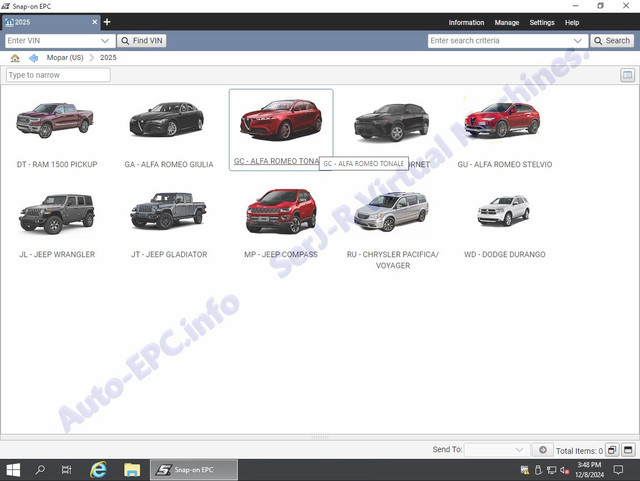The height and width of the screenshot is (481, 640).
Task: Close the 2025 tab
Action: pos(95,22)
